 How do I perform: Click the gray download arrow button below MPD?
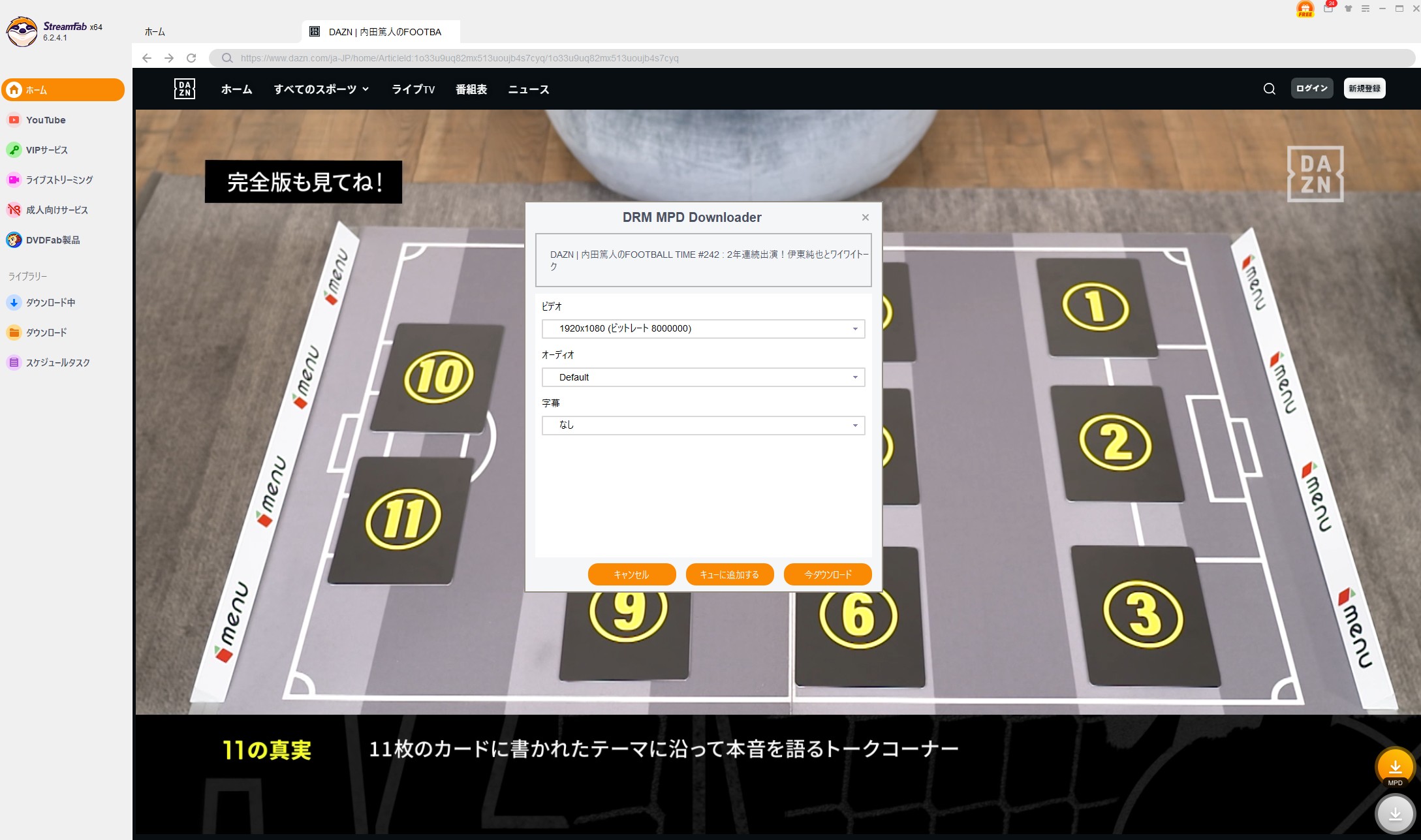click(1395, 814)
